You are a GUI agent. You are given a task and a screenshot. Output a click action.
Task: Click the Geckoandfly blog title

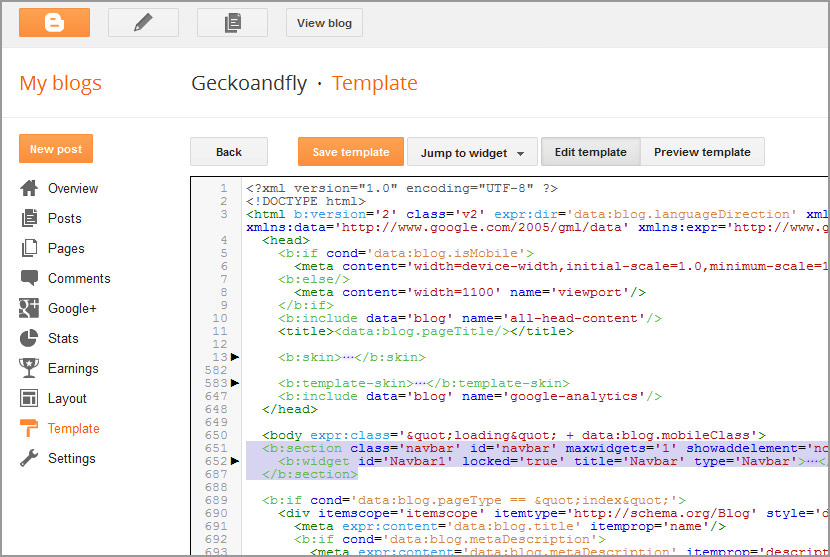(249, 83)
